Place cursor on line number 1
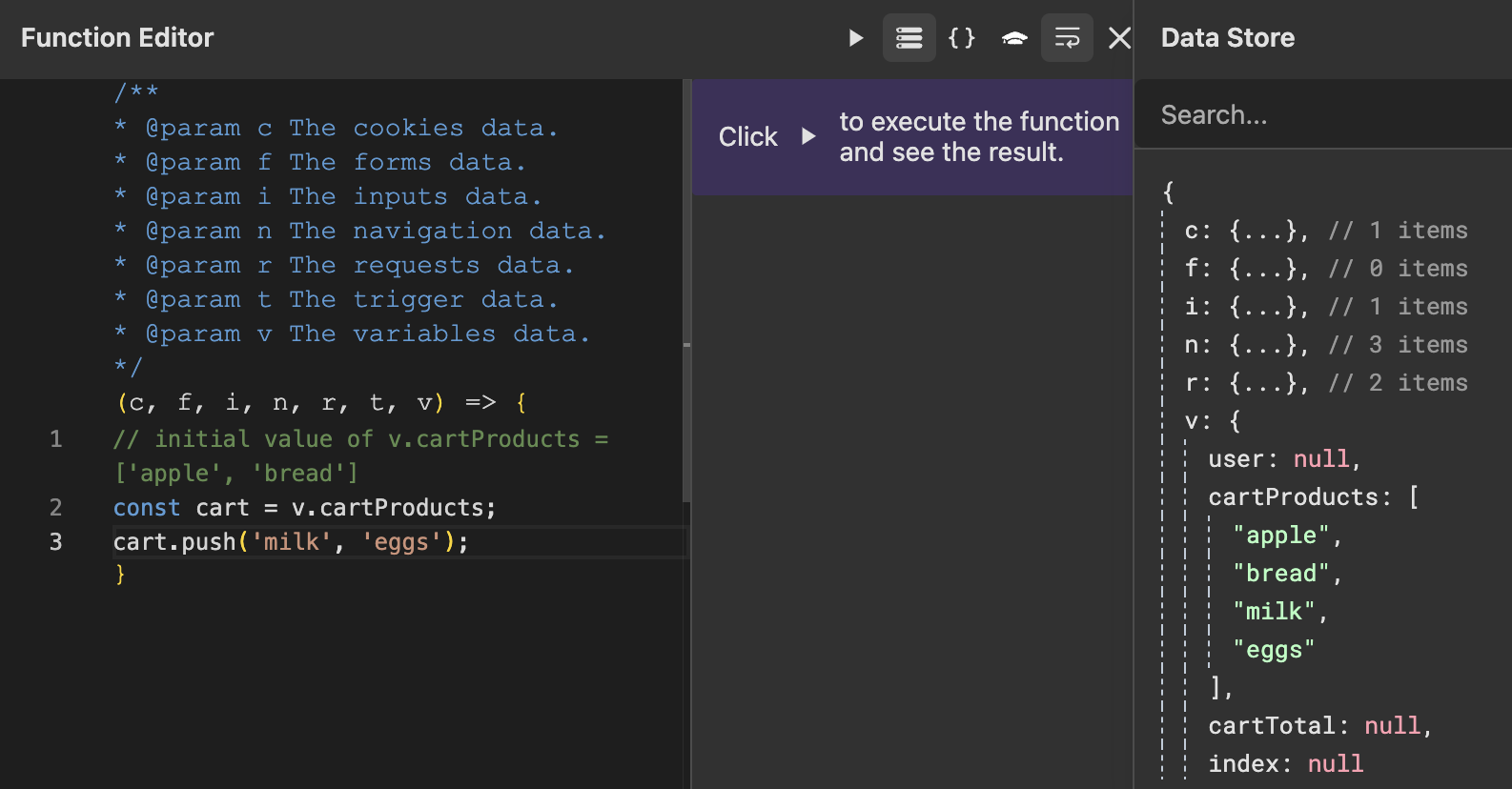The height and width of the screenshot is (789, 1512). click(56, 439)
